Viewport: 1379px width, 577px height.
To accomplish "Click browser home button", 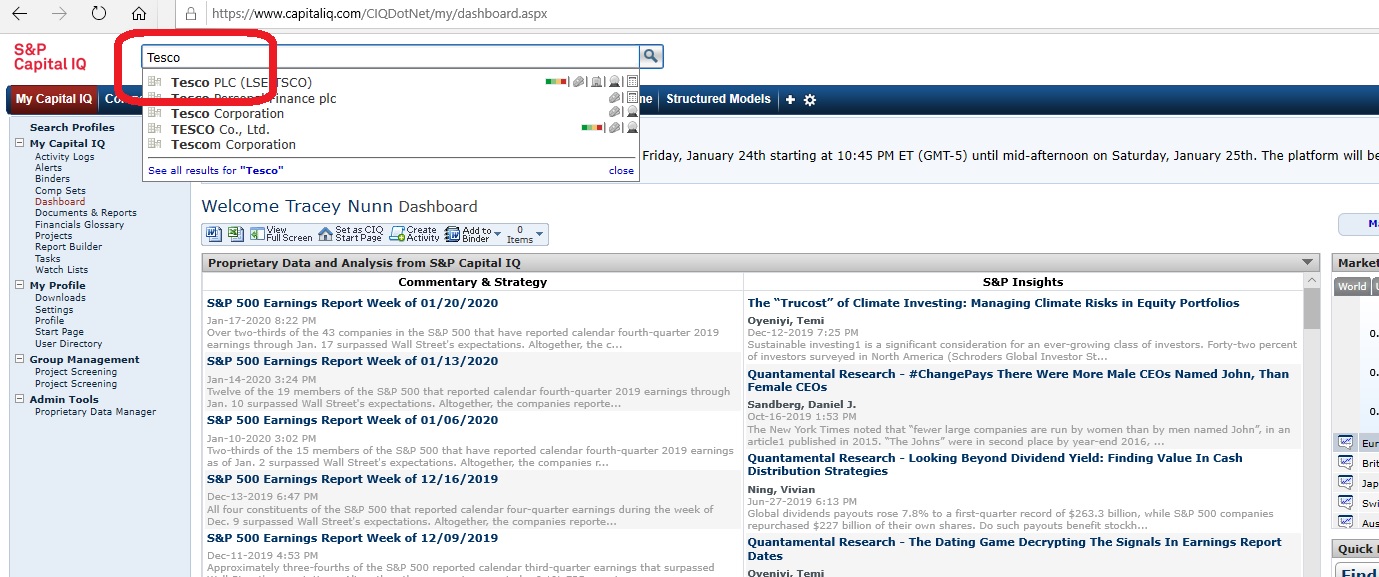I will [139, 14].
